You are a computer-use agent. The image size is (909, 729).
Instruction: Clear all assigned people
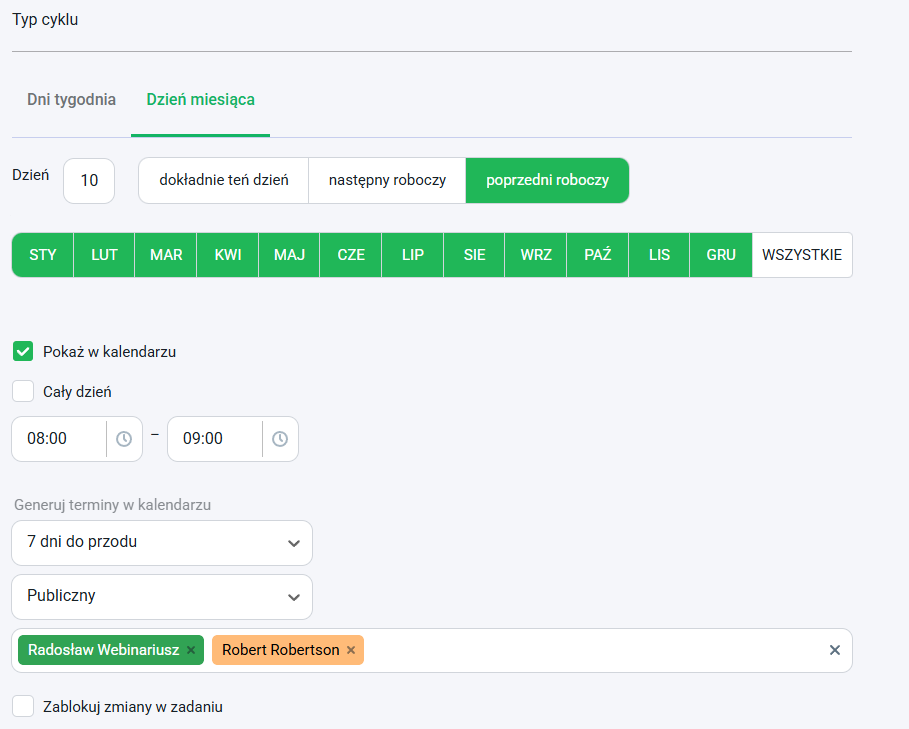(835, 650)
